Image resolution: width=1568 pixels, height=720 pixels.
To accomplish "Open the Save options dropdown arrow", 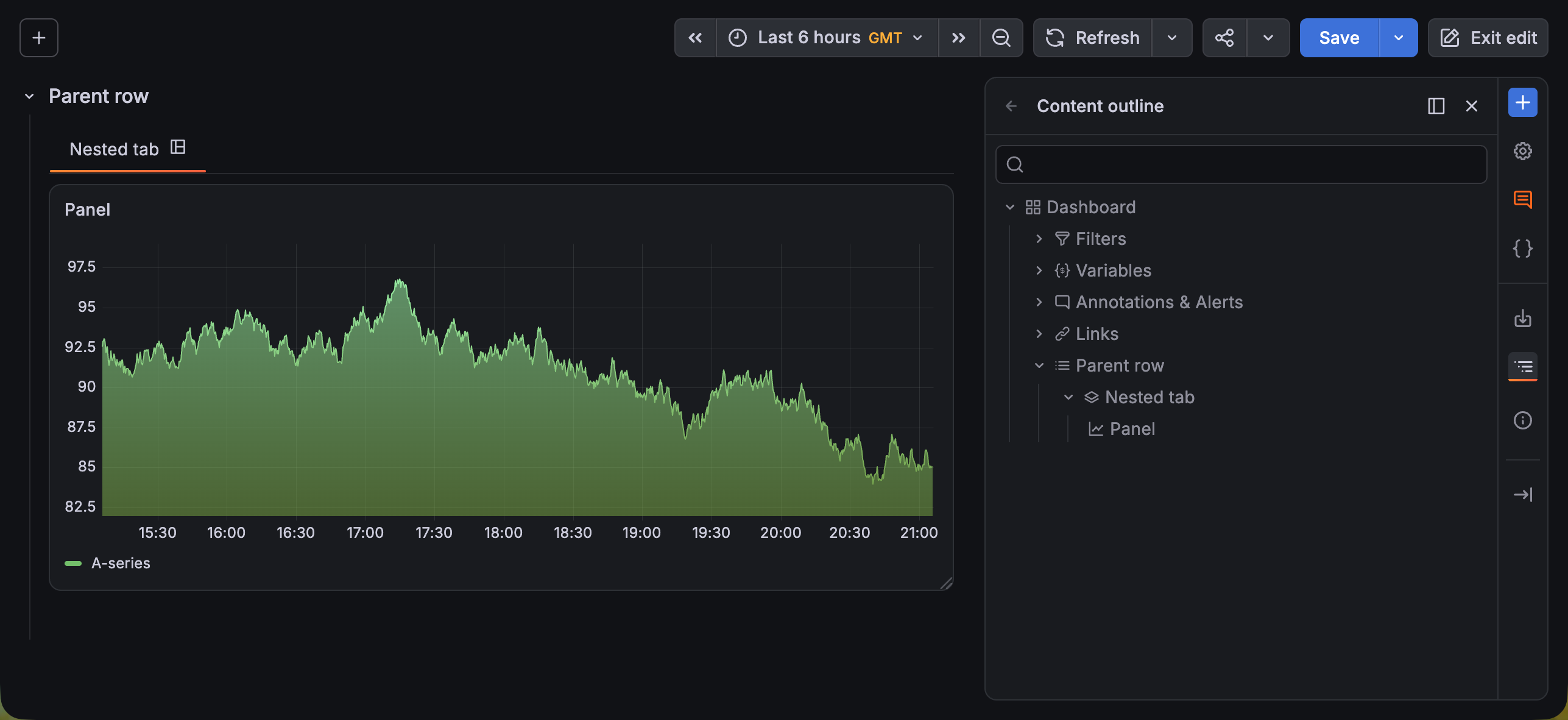I will click(x=1399, y=38).
